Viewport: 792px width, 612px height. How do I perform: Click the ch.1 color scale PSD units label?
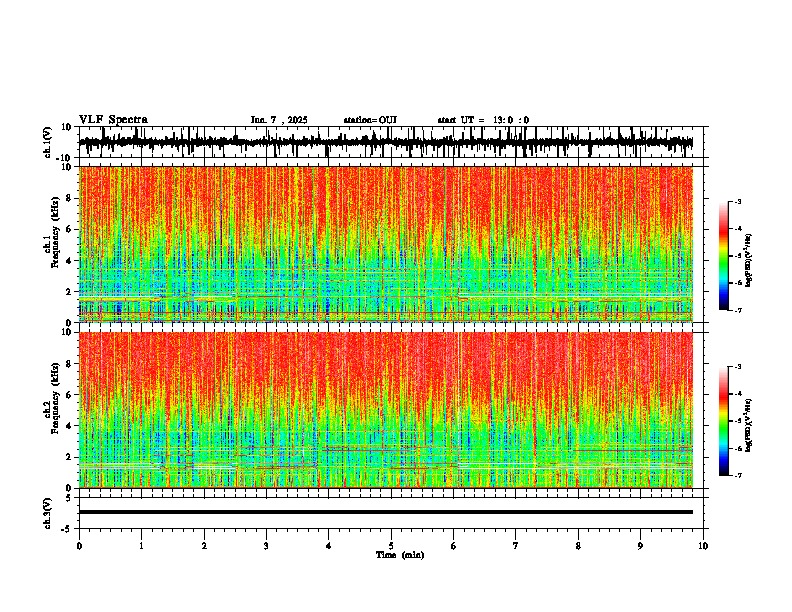[749, 261]
